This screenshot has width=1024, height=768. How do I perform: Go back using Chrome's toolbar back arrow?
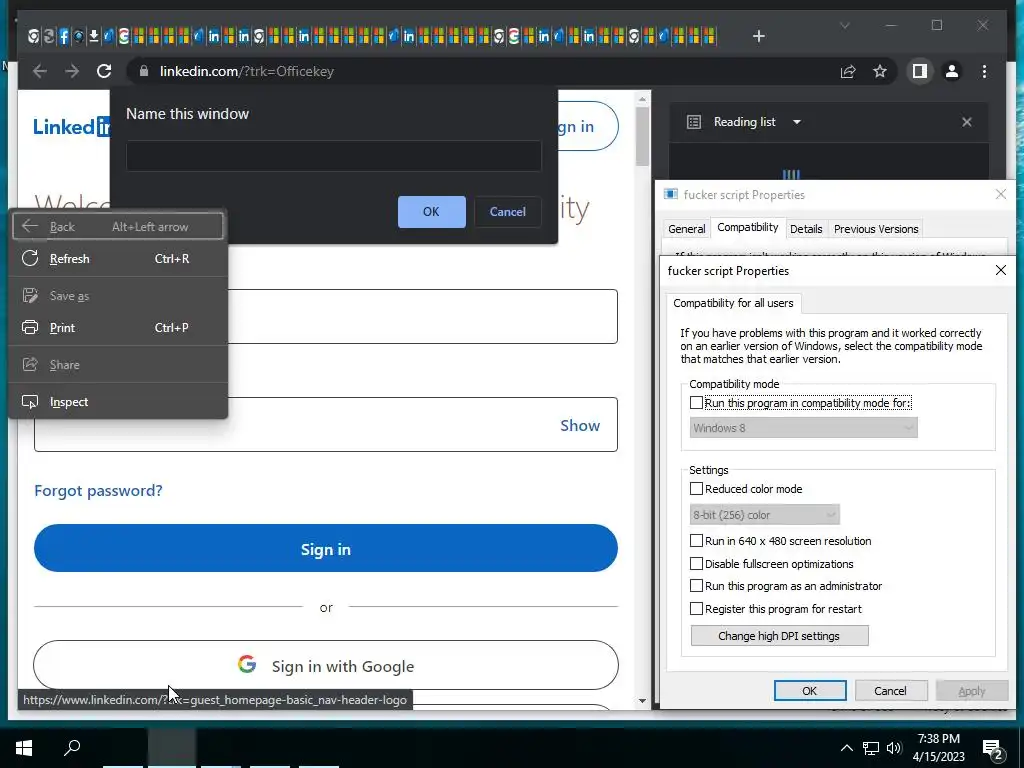(x=40, y=71)
